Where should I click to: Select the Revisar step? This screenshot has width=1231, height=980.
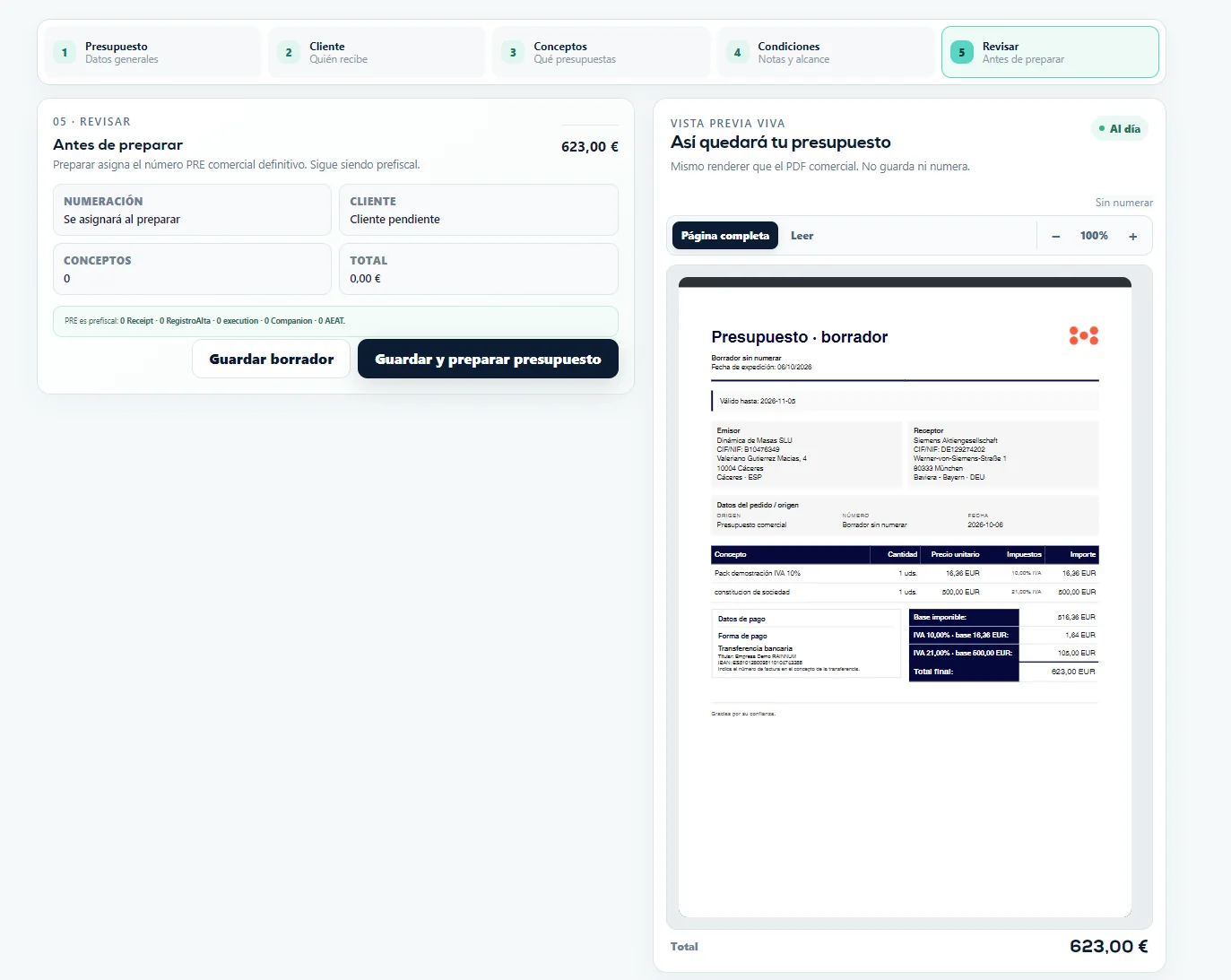[1050, 52]
